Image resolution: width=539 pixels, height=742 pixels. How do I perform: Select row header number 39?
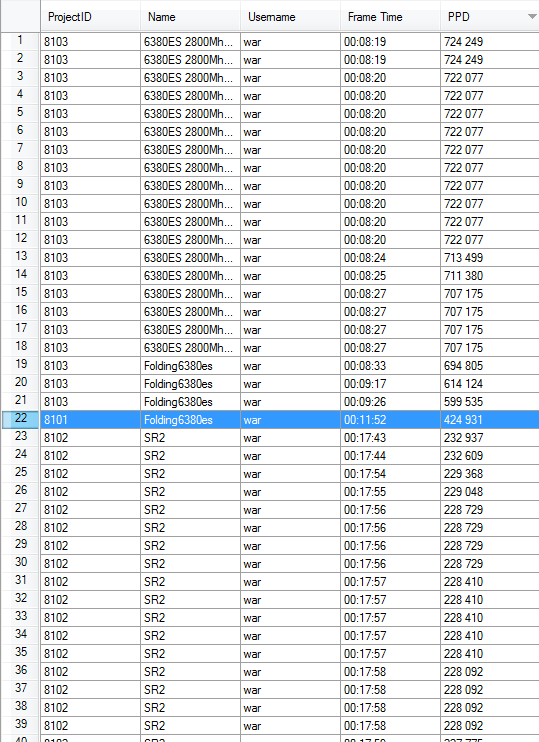[x=20, y=725]
